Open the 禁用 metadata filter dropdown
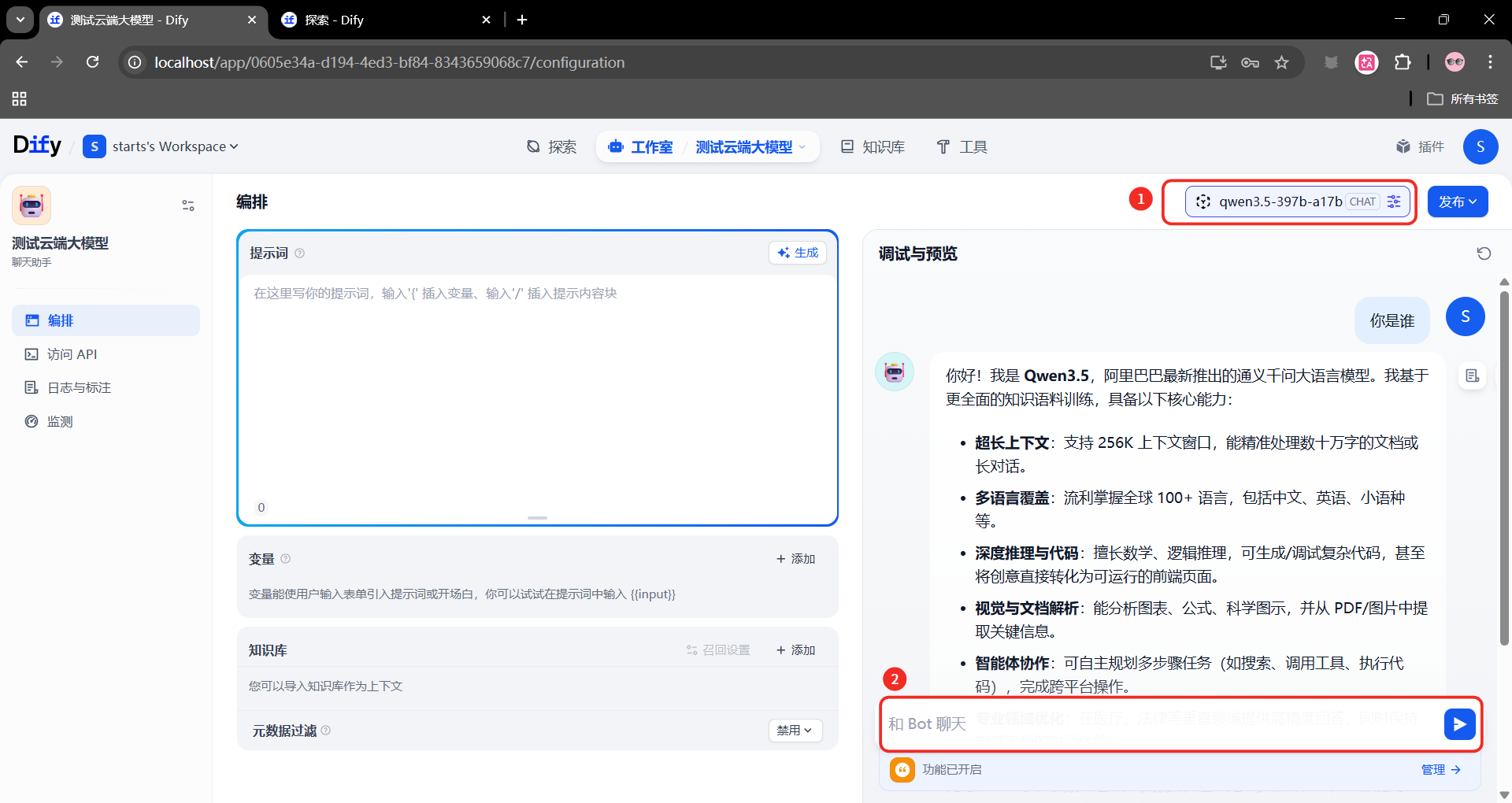The height and width of the screenshot is (803, 1512). point(795,731)
